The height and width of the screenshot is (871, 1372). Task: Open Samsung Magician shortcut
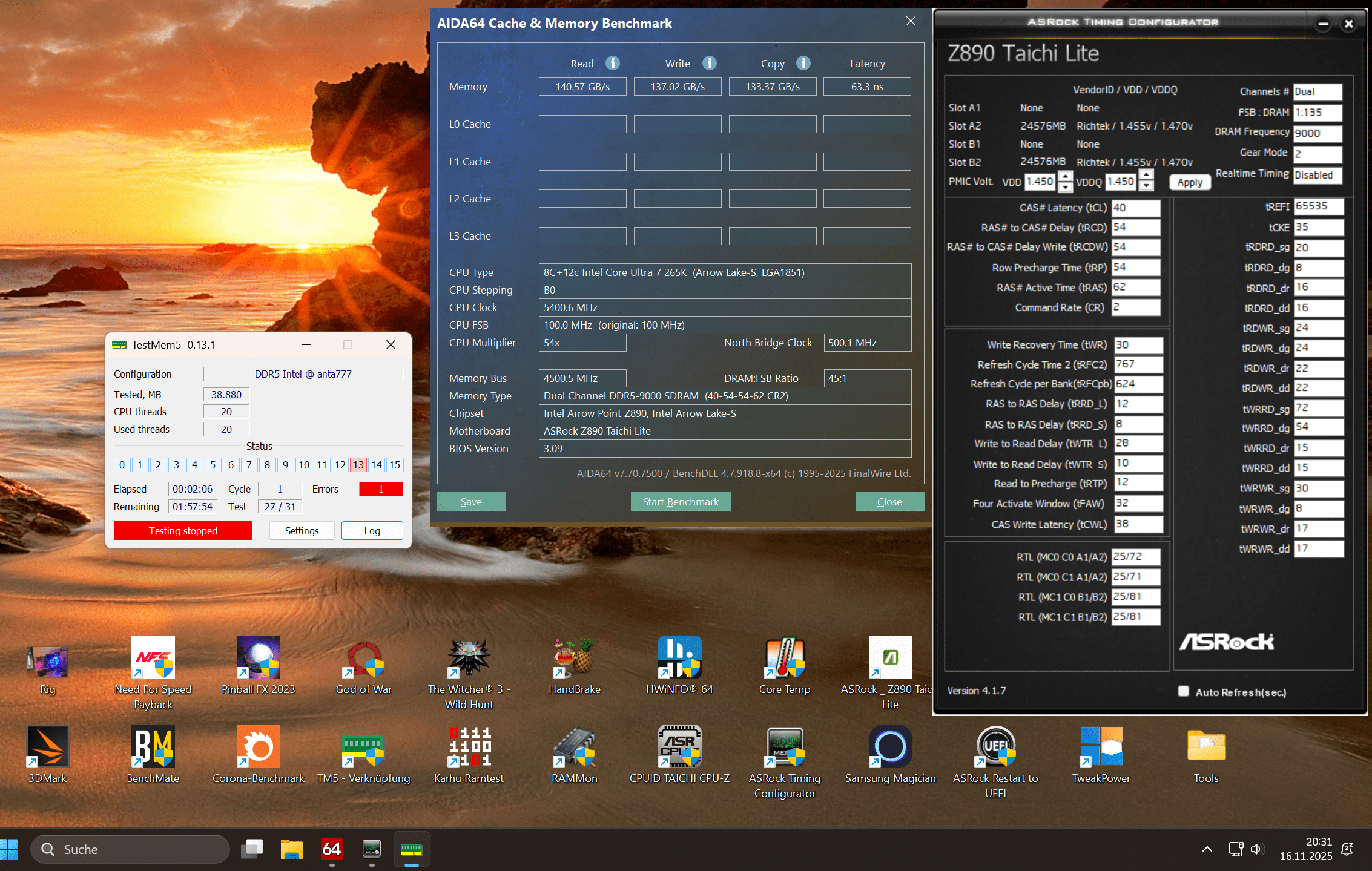coord(890,746)
